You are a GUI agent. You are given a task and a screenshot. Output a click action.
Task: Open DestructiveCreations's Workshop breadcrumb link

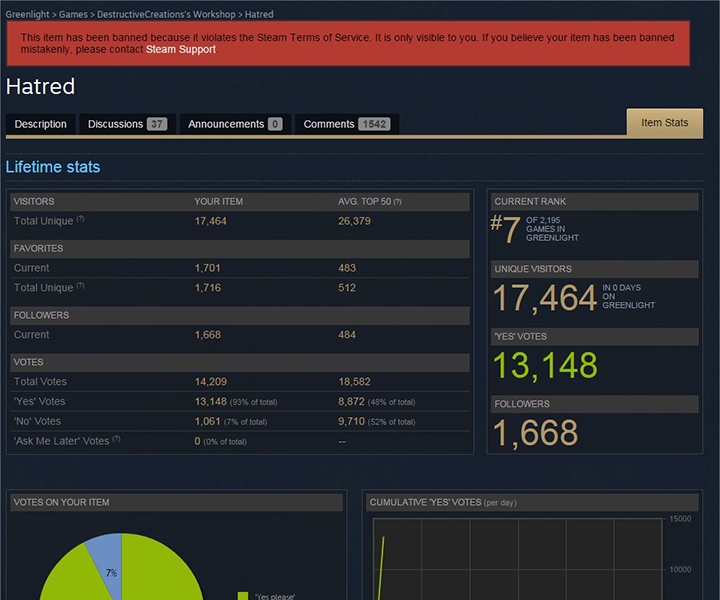click(x=165, y=15)
